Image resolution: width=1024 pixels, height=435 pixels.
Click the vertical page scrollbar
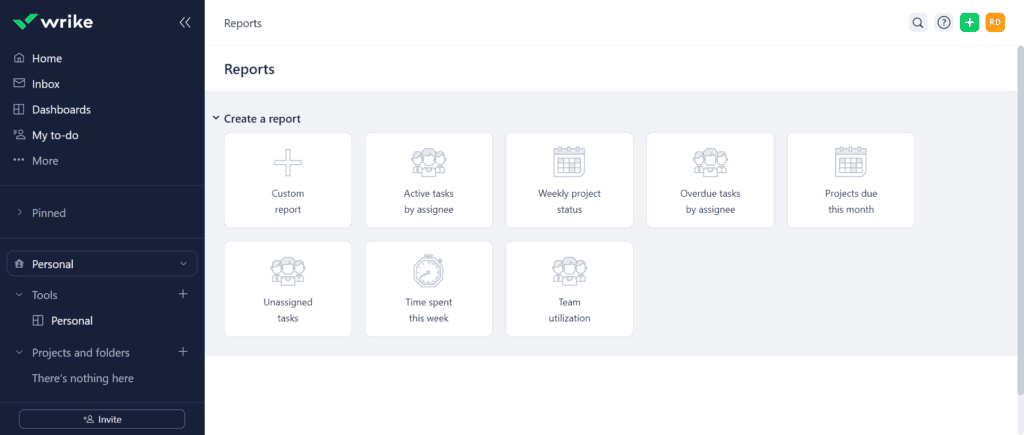pos(1020,220)
